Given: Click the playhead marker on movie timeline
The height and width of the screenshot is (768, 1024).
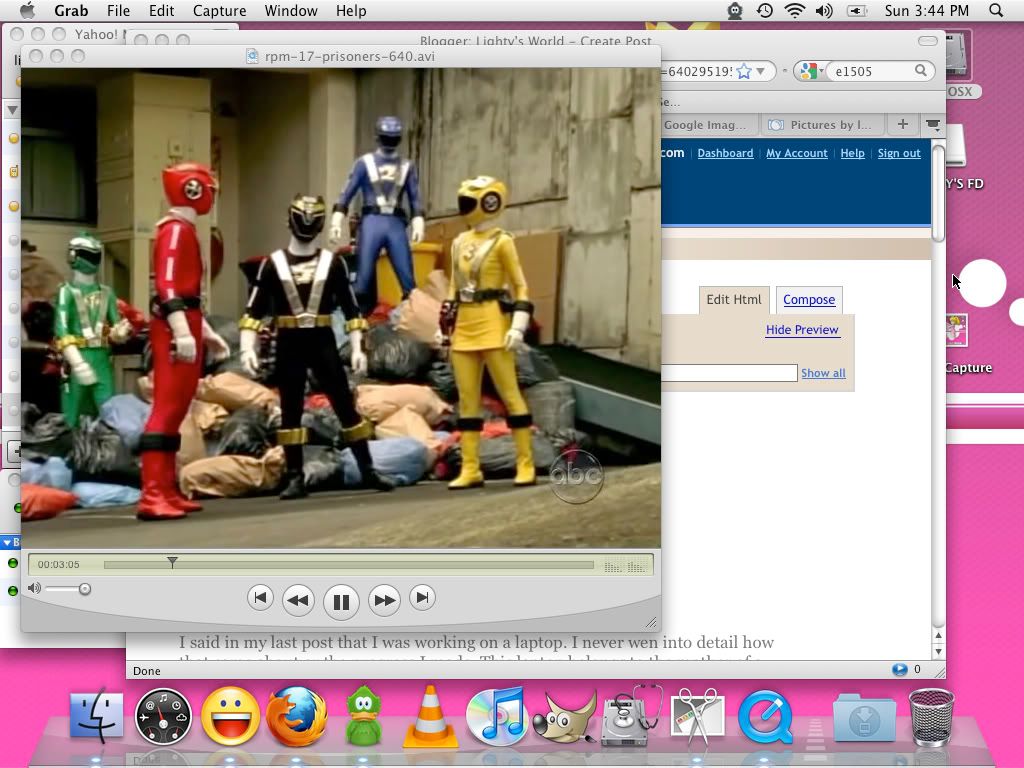Looking at the screenshot, I should coord(172,562).
